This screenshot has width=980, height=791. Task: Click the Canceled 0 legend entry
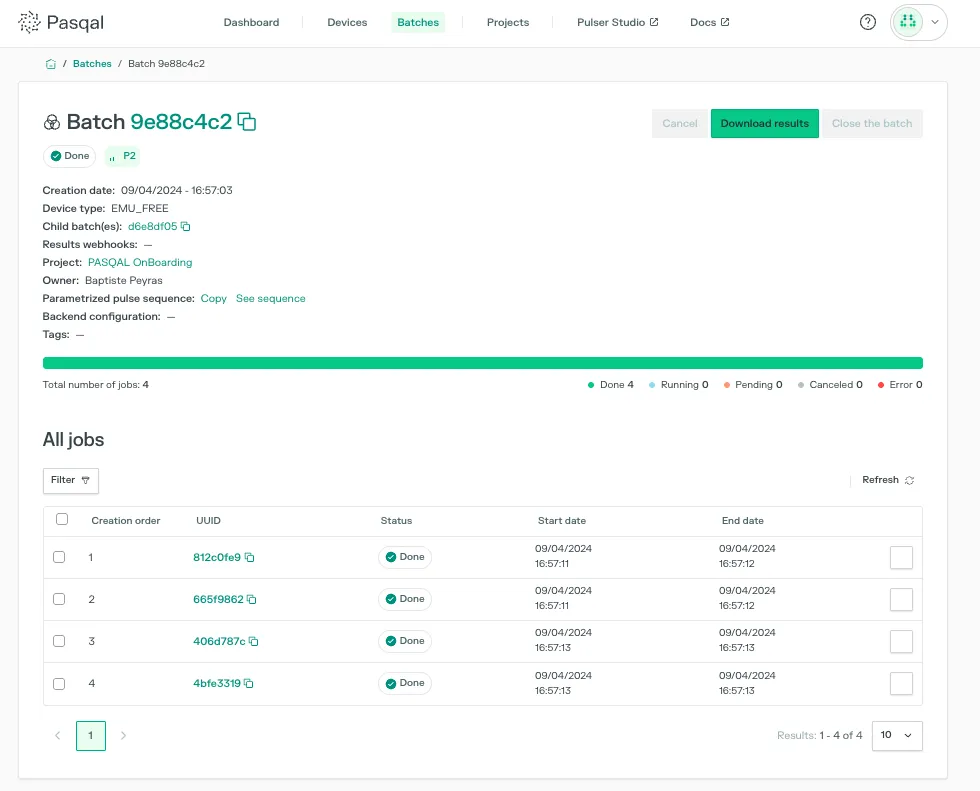click(x=830, y=385)
